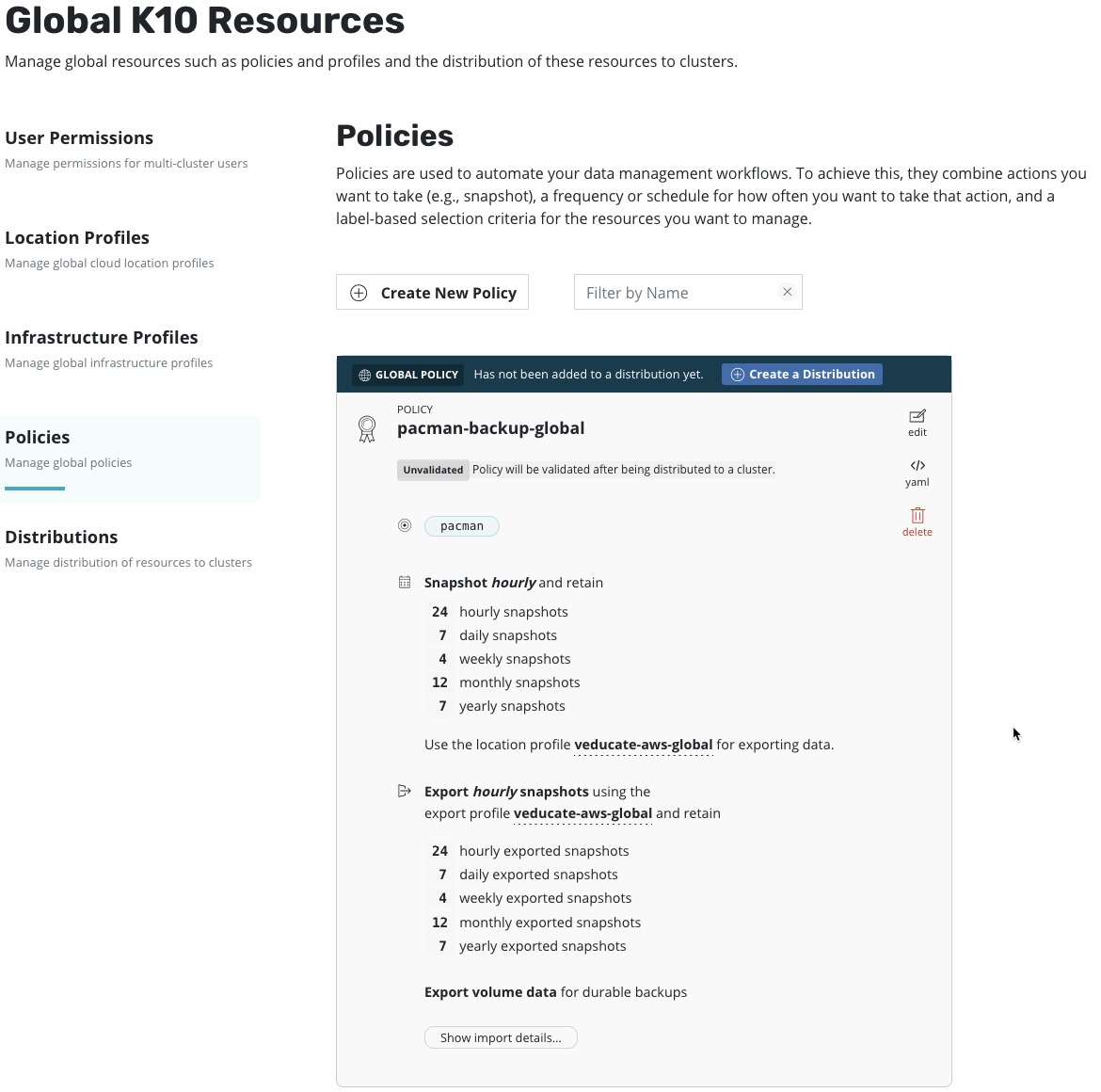Open Infrastructure Profiles section
Image resolution: width=1101 pixels, height=1092 pixels.
pos(109,348)
